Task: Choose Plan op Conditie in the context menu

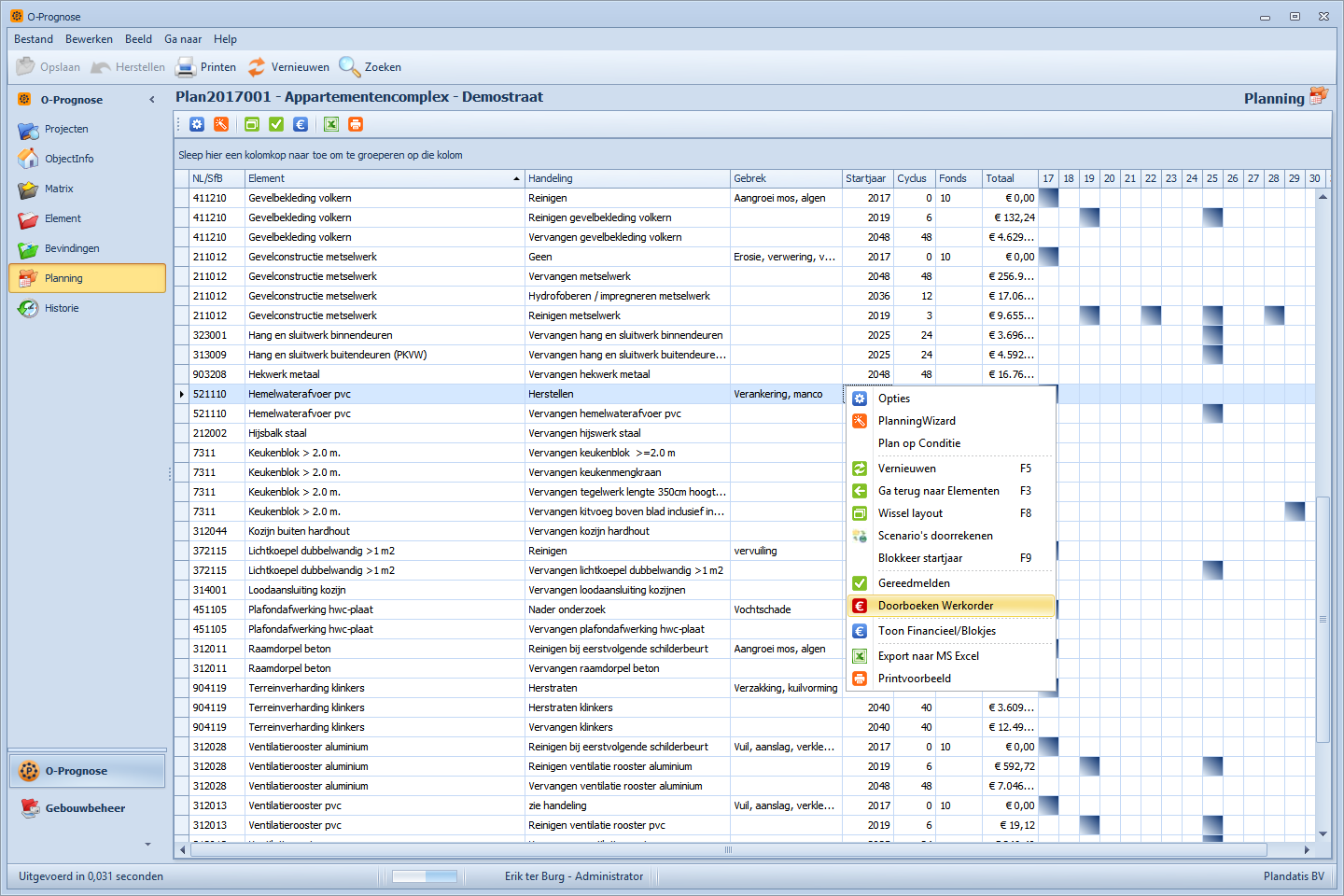Action: [951, 443]
